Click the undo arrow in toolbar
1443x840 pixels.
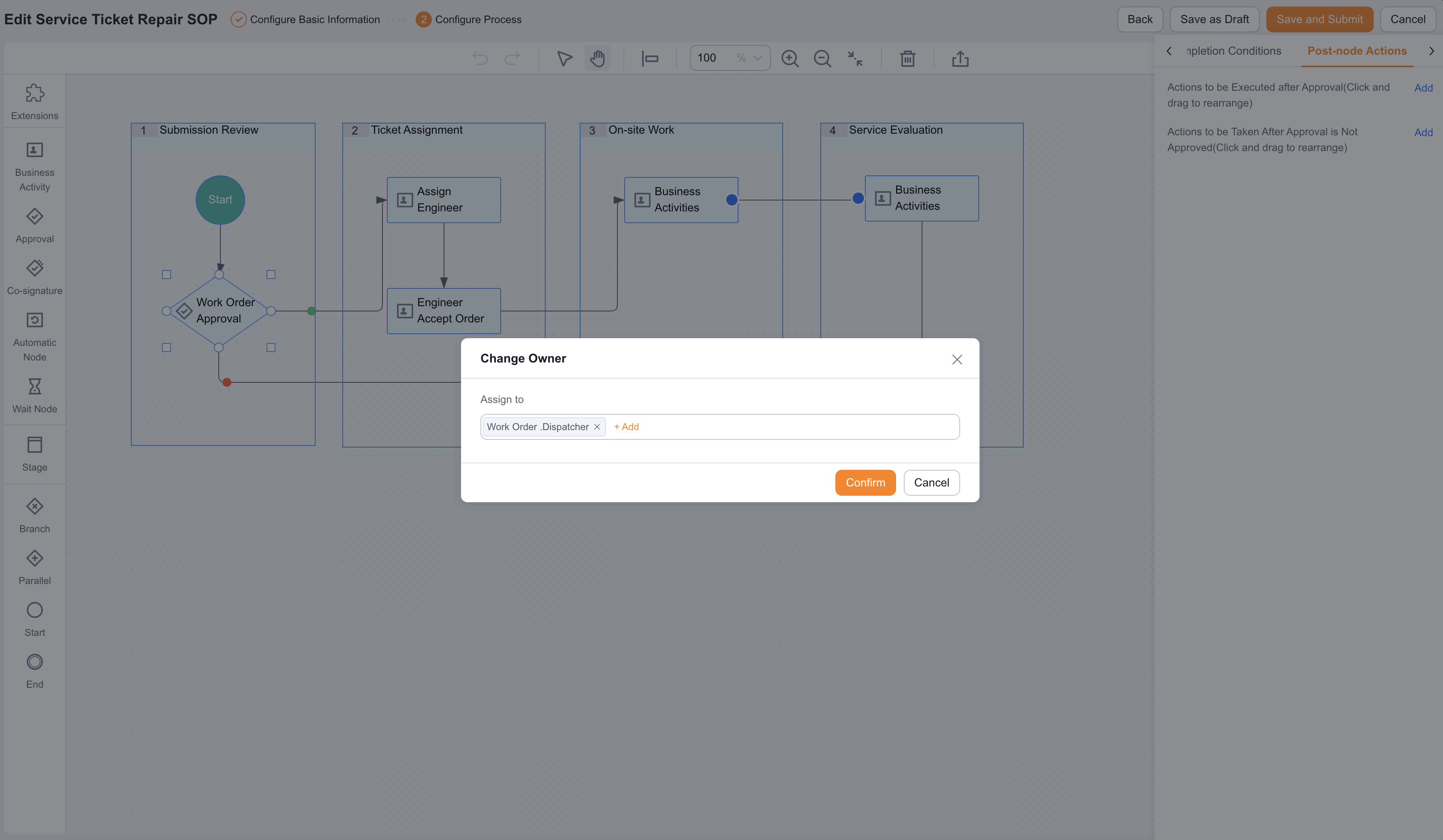(480, 58)
